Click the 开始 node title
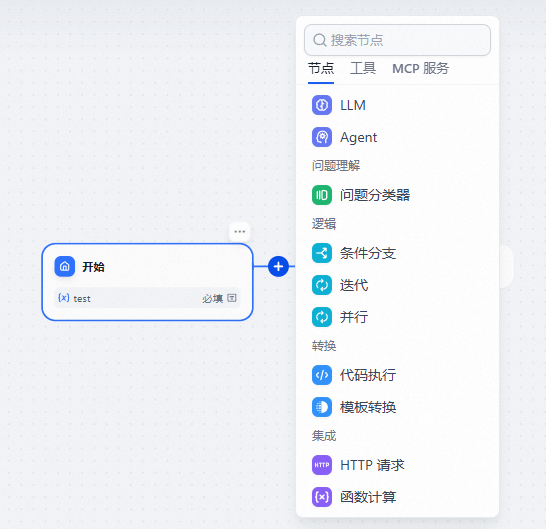546x529 pixels. coord(93,267)
